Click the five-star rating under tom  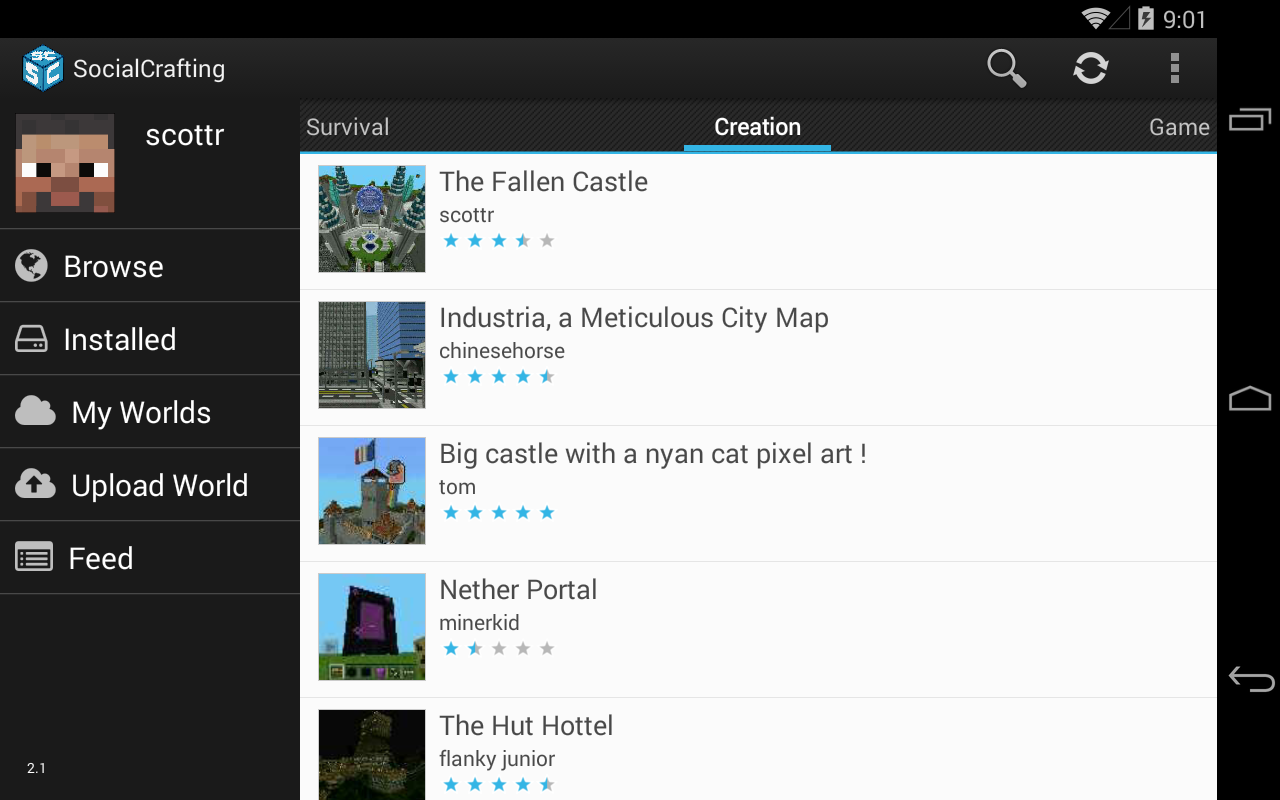tap(498, 513)
